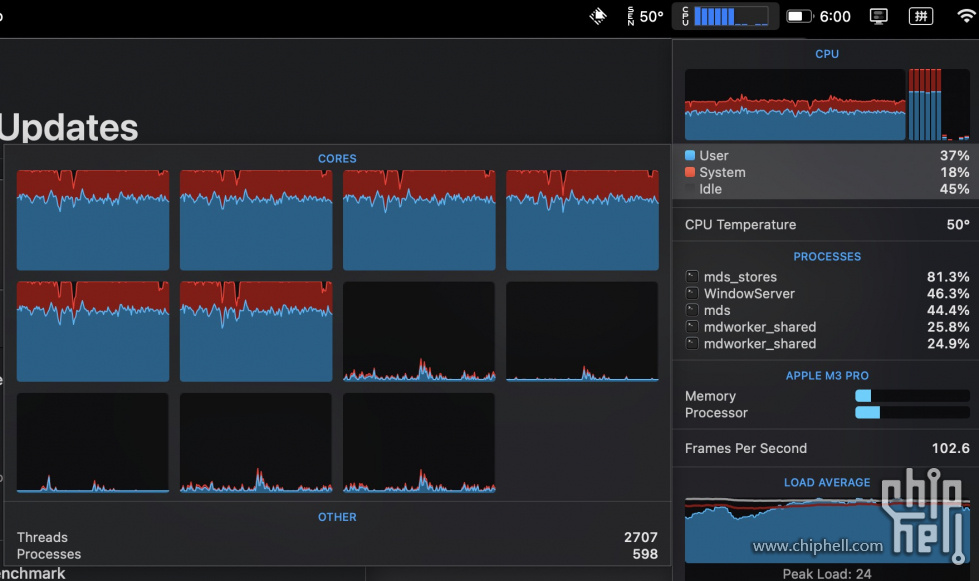Viewport: 979px width, 581px height.
Task: Click the icon beside mdworker_shared 25.8%
Action: click(692, 326)
